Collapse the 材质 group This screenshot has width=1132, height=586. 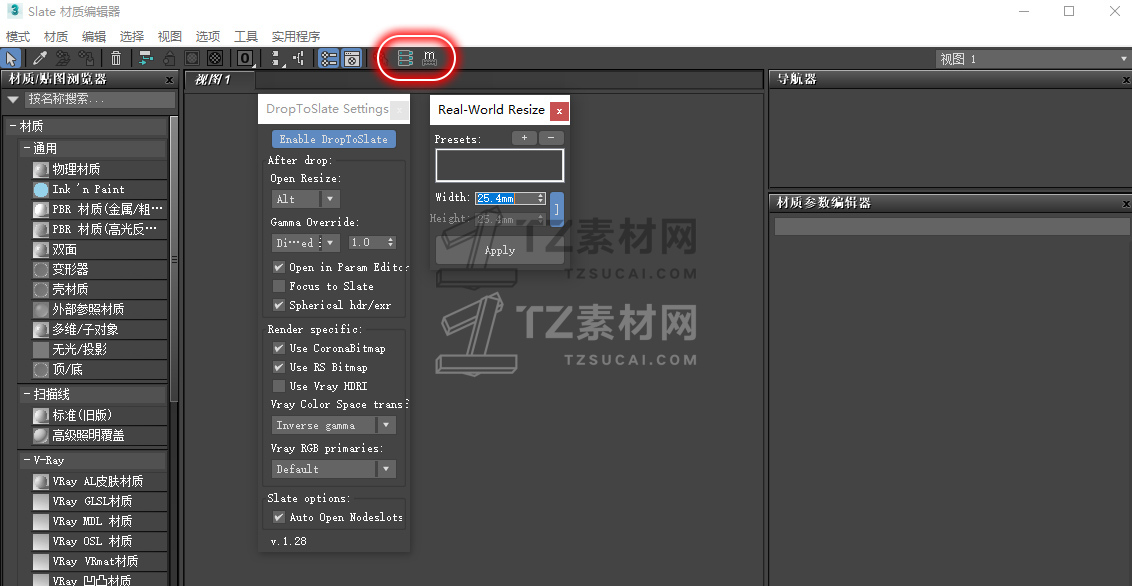pyautogui.click(x=12, y=126)
